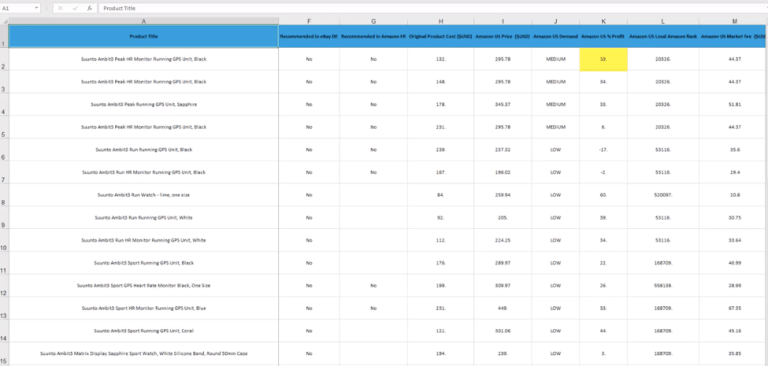Select row 14 header
This screenshot has width=768, height=366.
tap(4, 331)
